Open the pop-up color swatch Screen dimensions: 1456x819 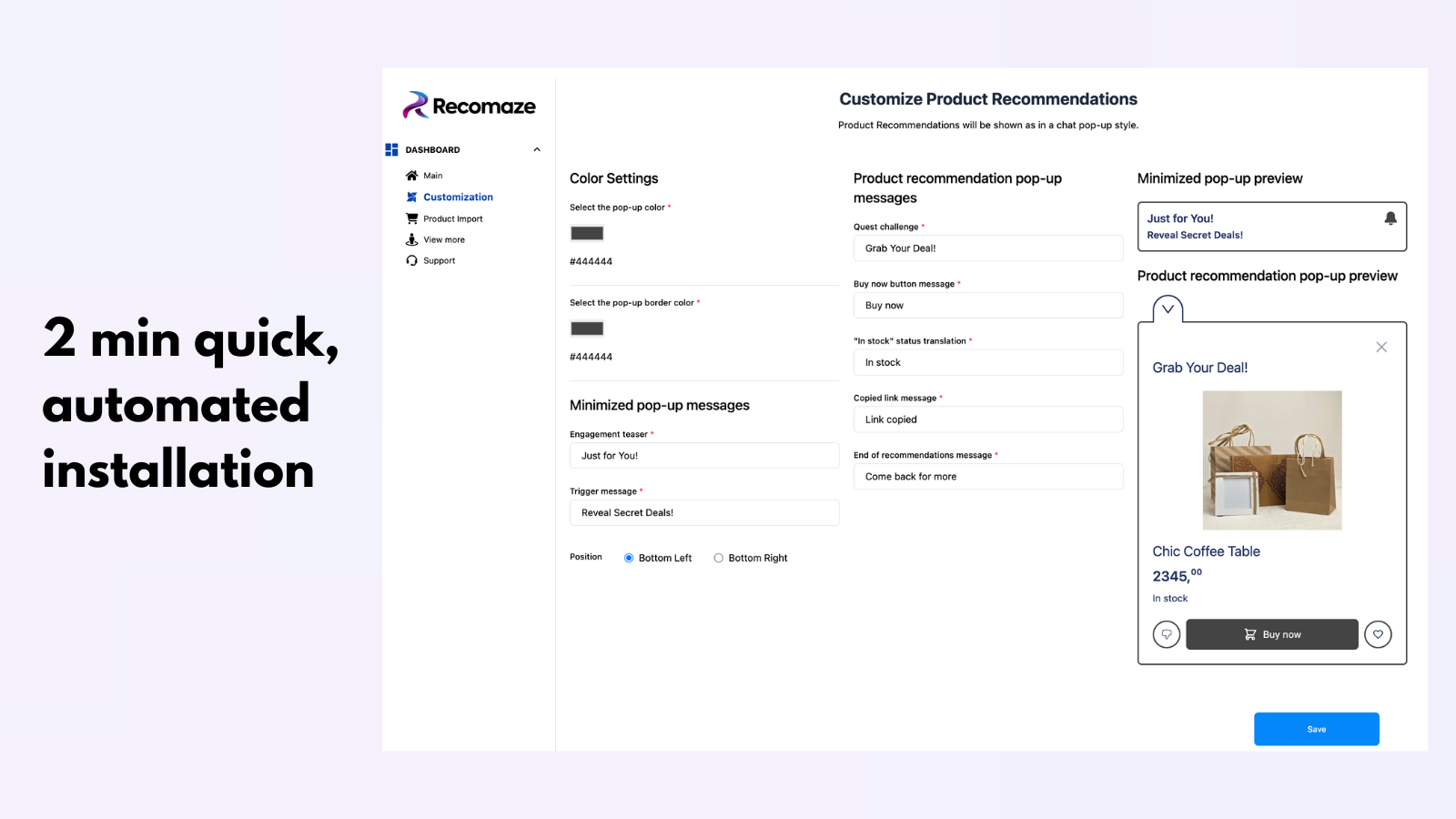[x=587, y=233]
